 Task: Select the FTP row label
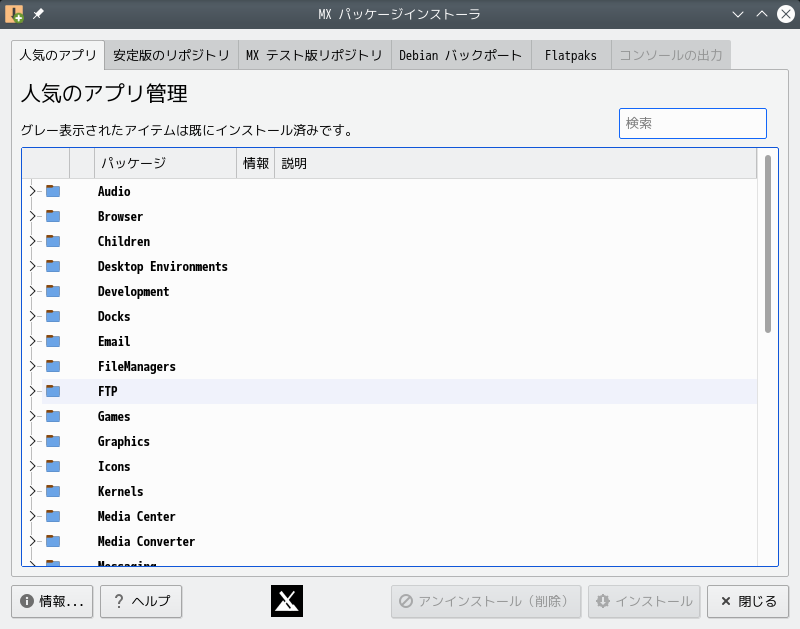(x=108, y=391)
